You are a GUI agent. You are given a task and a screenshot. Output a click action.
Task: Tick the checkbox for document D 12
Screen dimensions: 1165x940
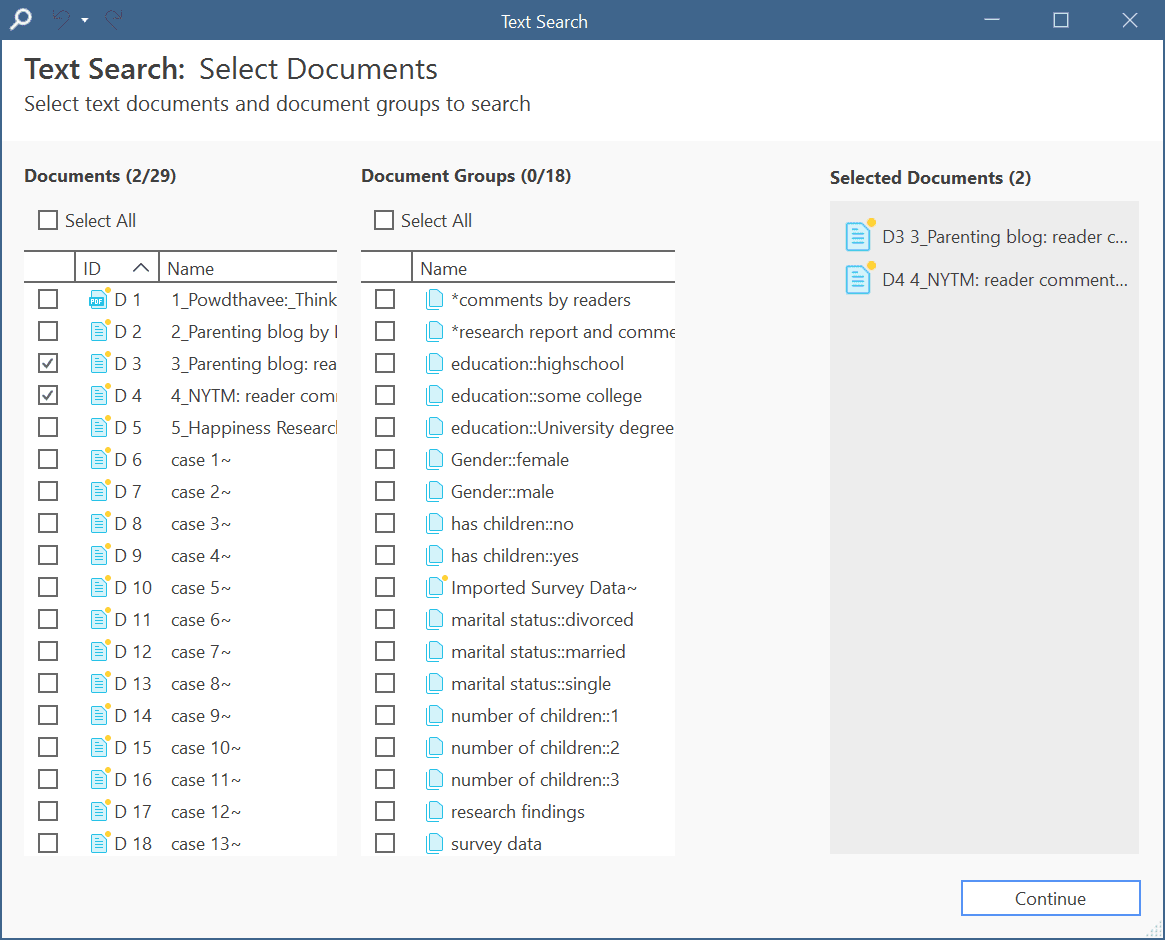point(48,651)
